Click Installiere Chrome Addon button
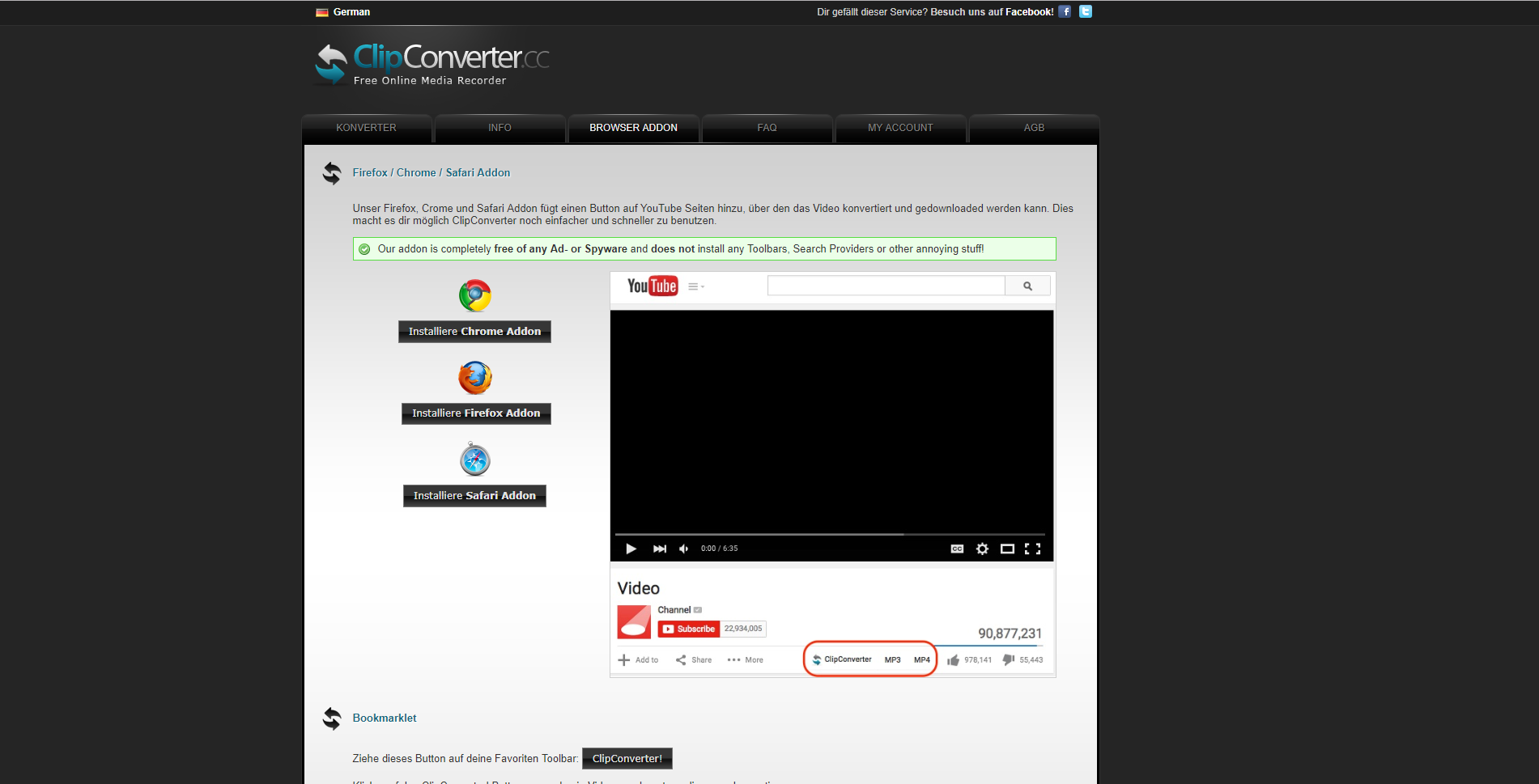The image size is (1539, 784). pos(474,332)
